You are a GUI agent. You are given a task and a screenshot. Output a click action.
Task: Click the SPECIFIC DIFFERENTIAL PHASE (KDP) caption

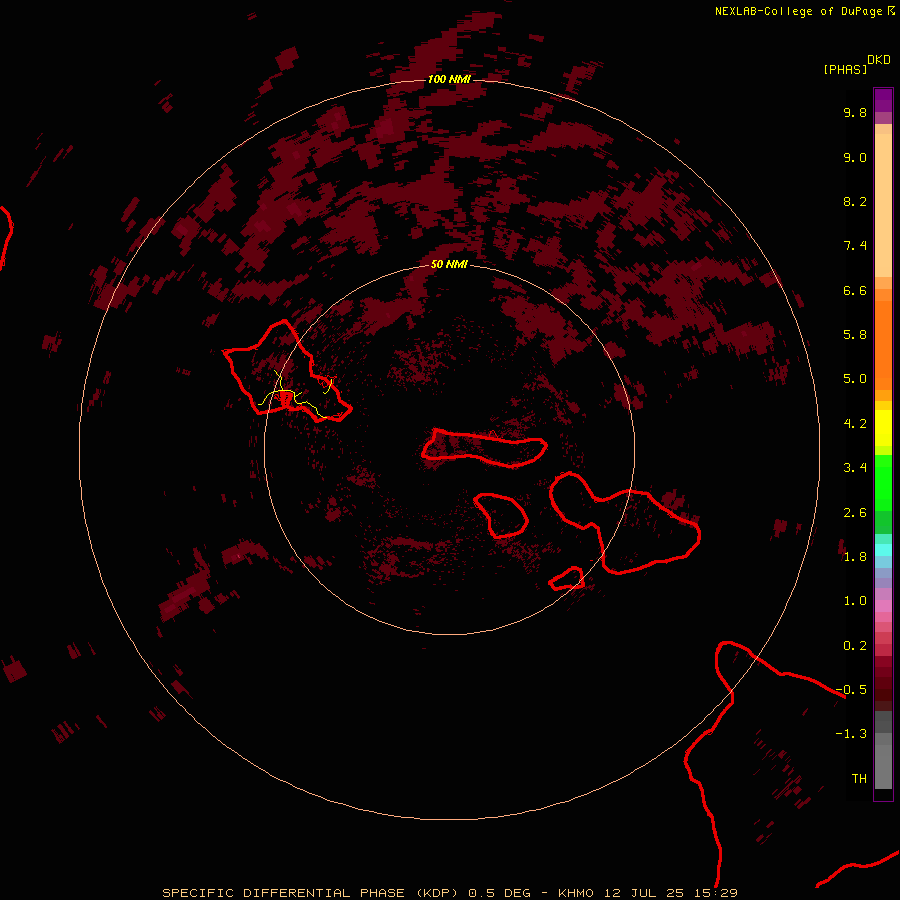[x=310, y=893]
